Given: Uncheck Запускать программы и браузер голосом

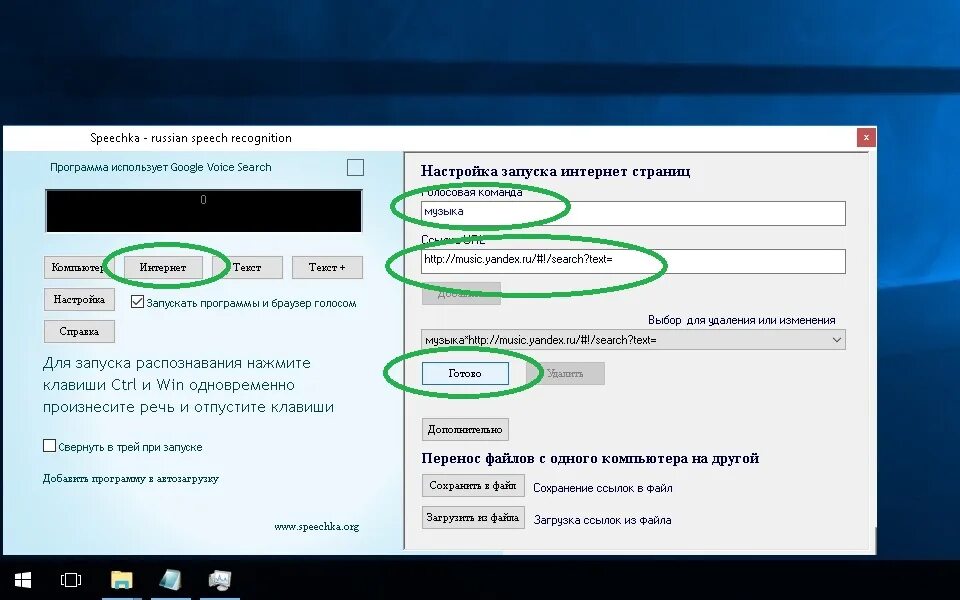Looking at the screenshot, I should point(137,302).
